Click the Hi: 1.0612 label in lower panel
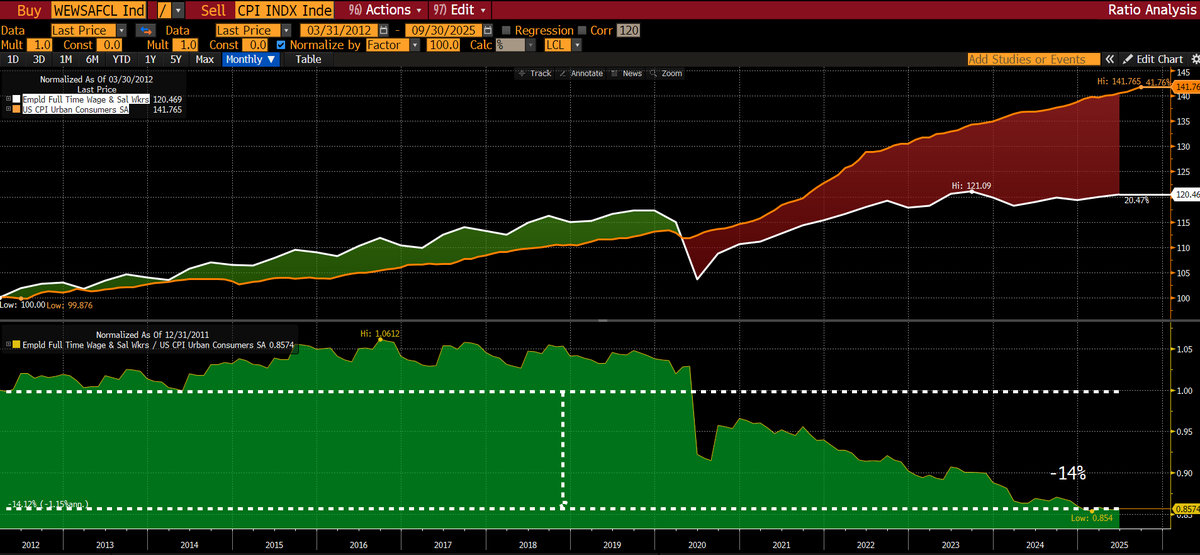 click(380, 333)
